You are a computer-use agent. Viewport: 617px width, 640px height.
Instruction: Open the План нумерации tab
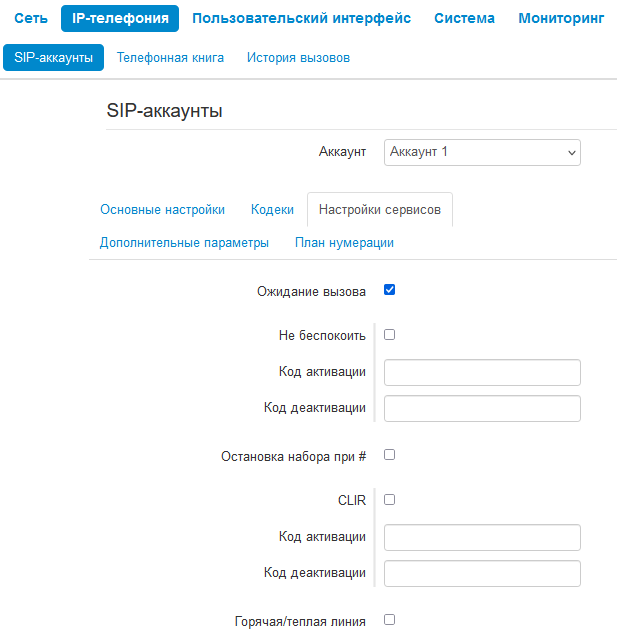(344, 242)
